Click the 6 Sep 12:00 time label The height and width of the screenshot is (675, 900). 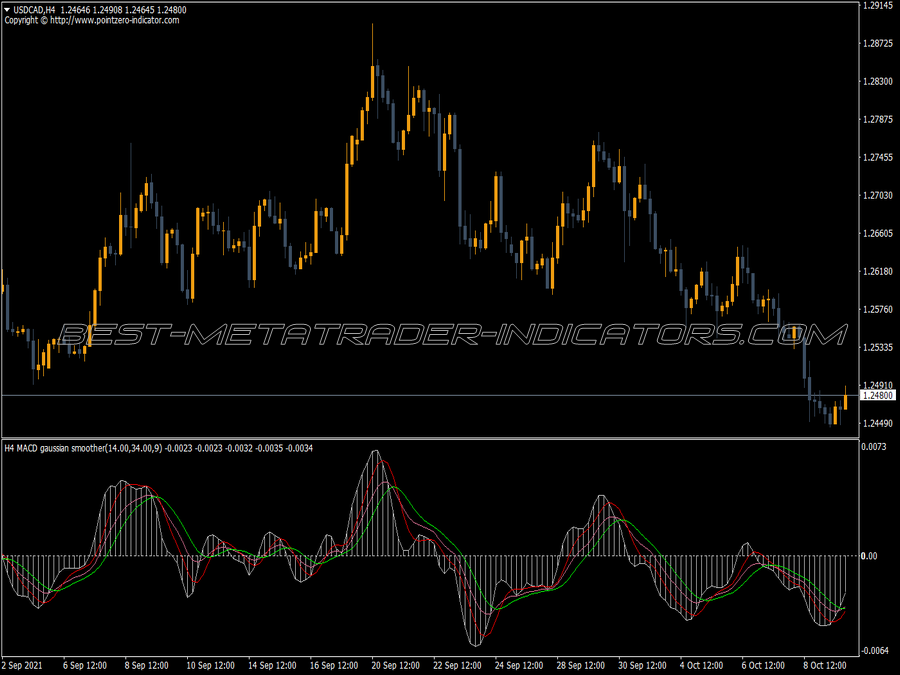point(84,665)
